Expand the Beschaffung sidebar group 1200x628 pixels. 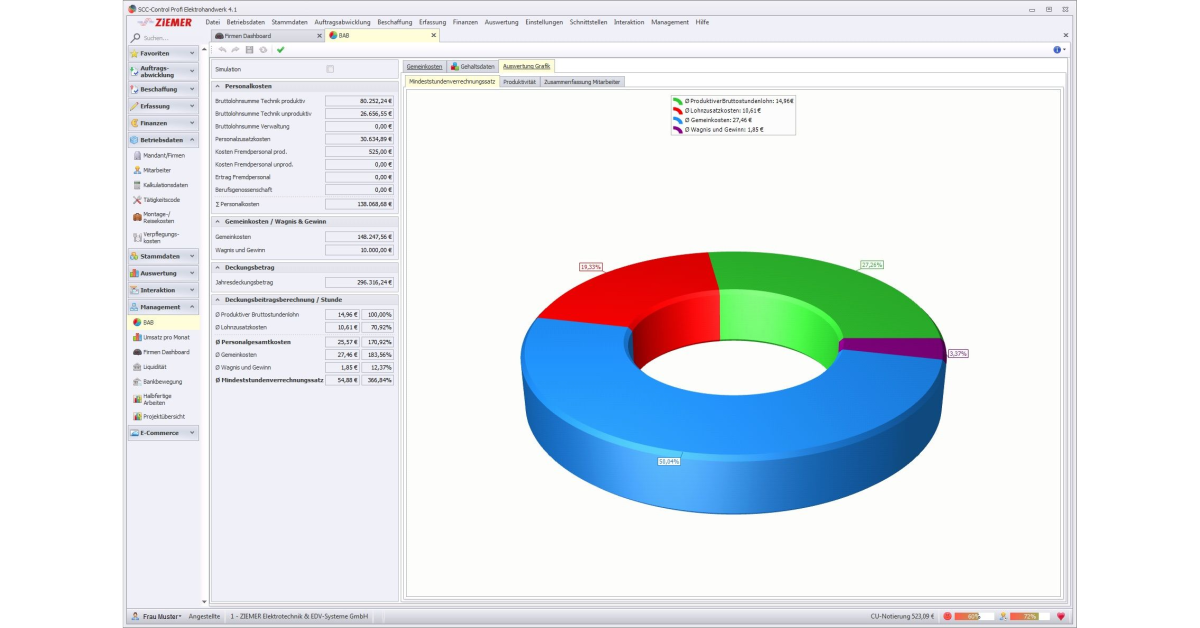tap(162, 89)
